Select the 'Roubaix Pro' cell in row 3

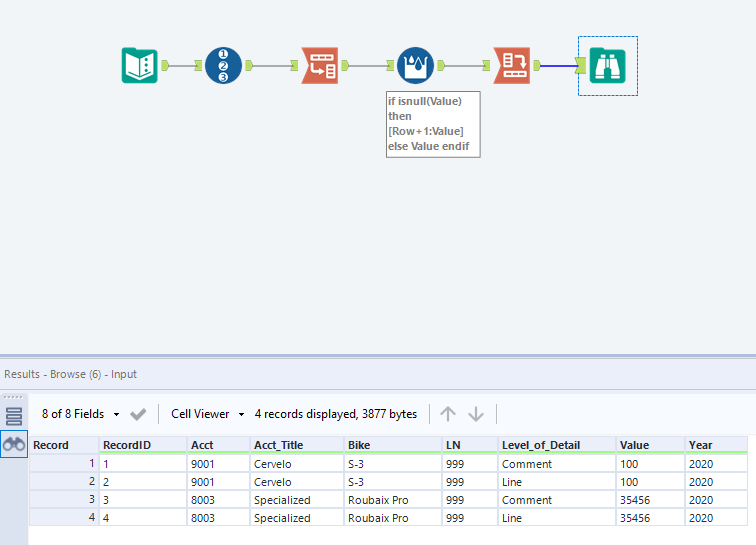[x=378, y=499]
